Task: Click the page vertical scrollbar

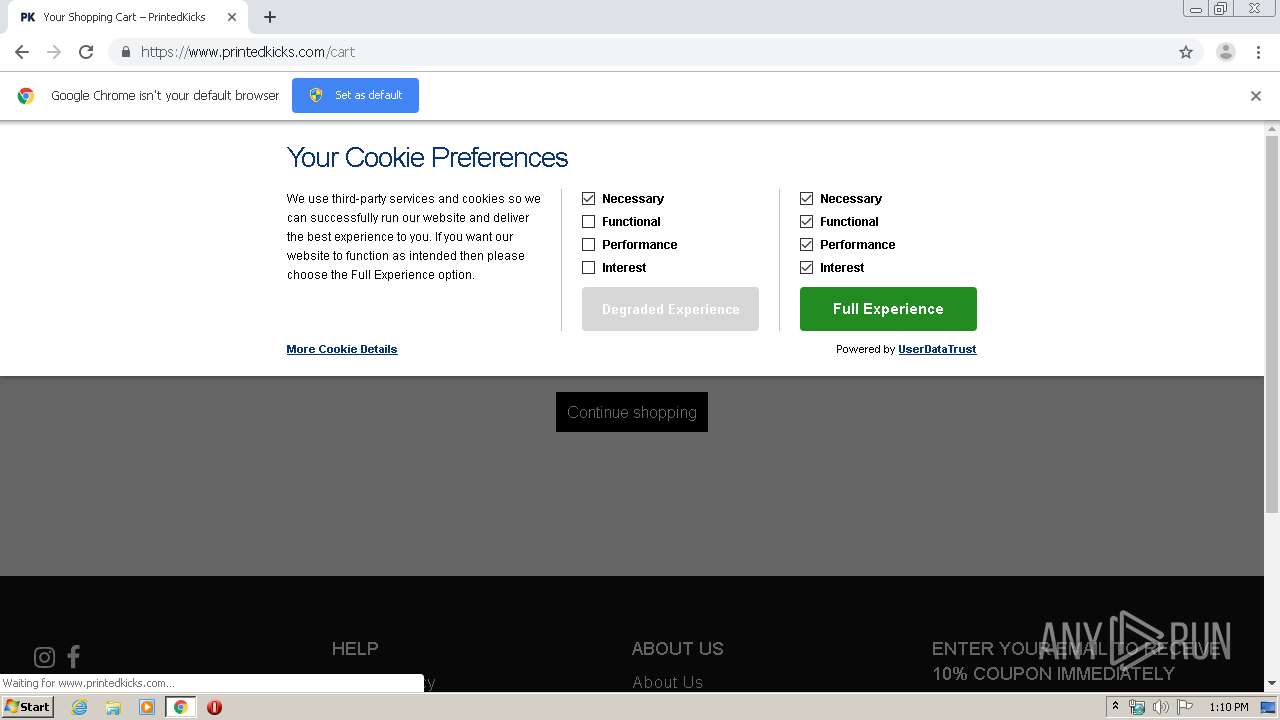Action: (1272, 322)
